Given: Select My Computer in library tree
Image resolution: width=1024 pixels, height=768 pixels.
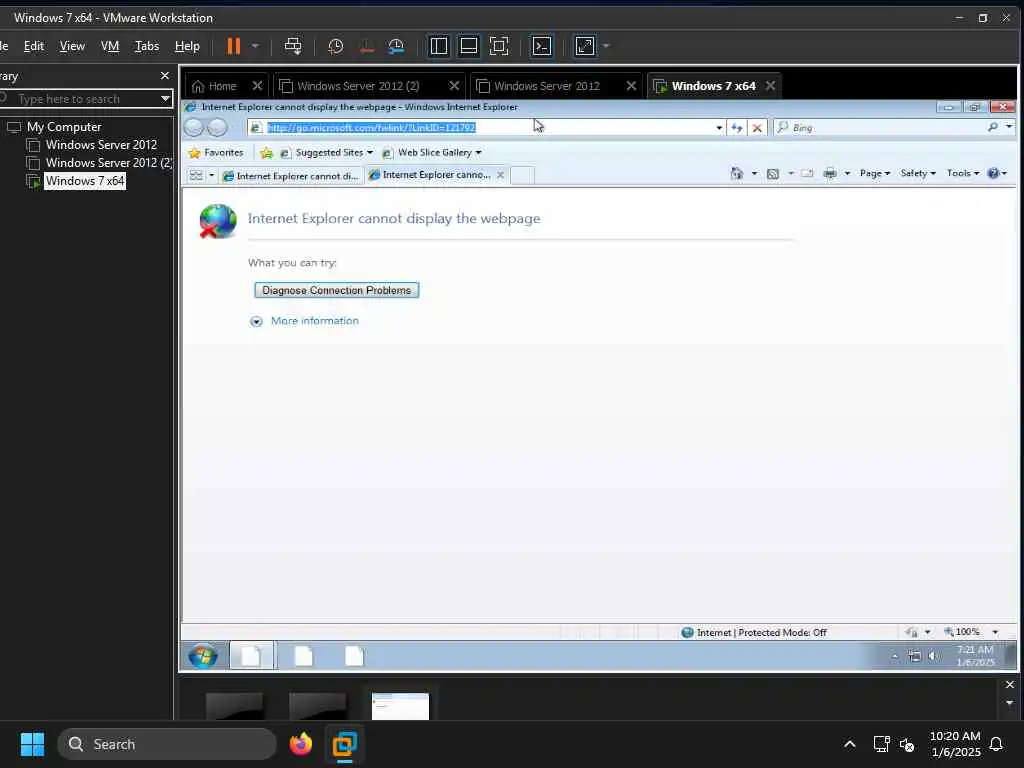Looking at the screenshot, I should pos(64,127).
